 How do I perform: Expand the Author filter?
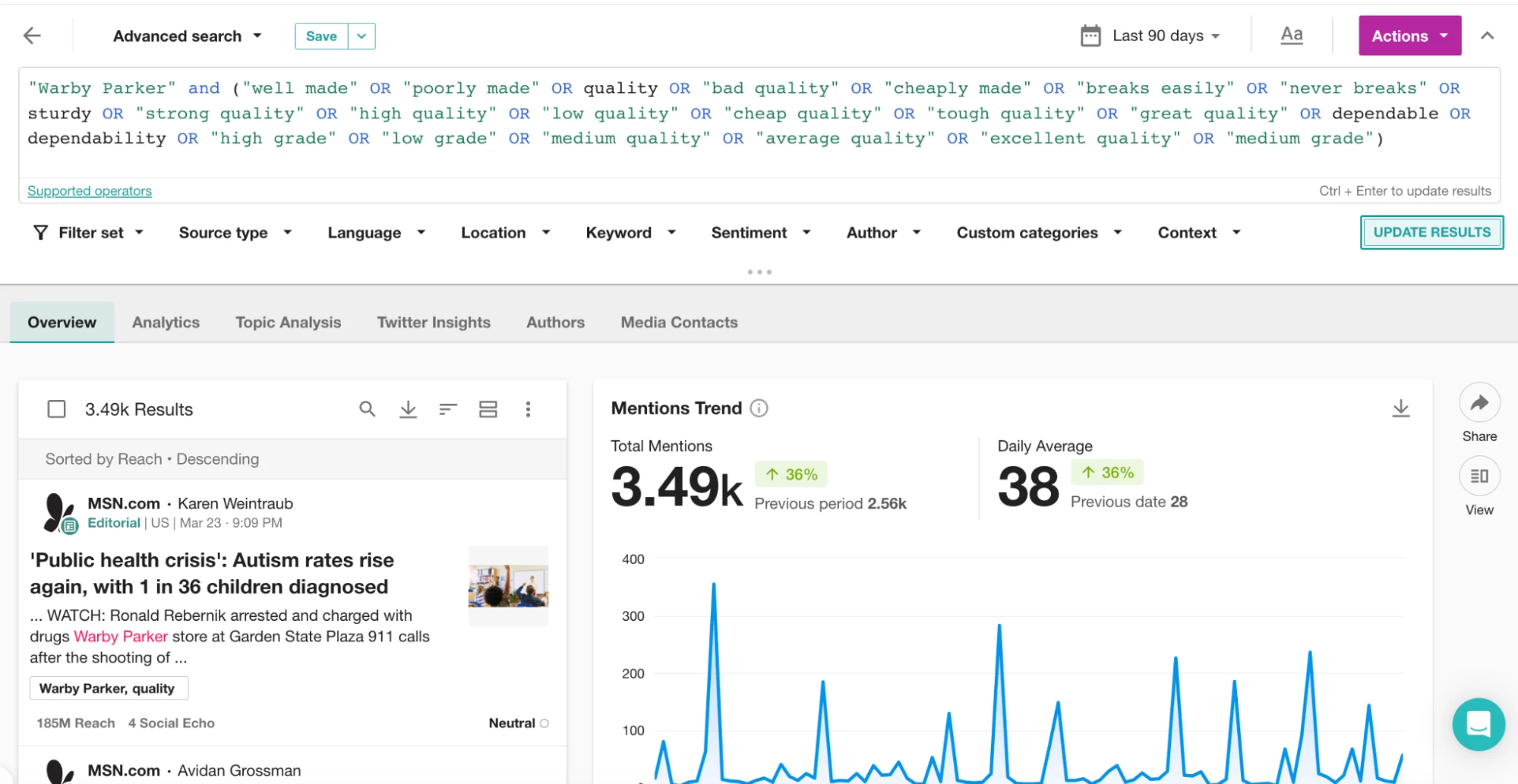884,233
